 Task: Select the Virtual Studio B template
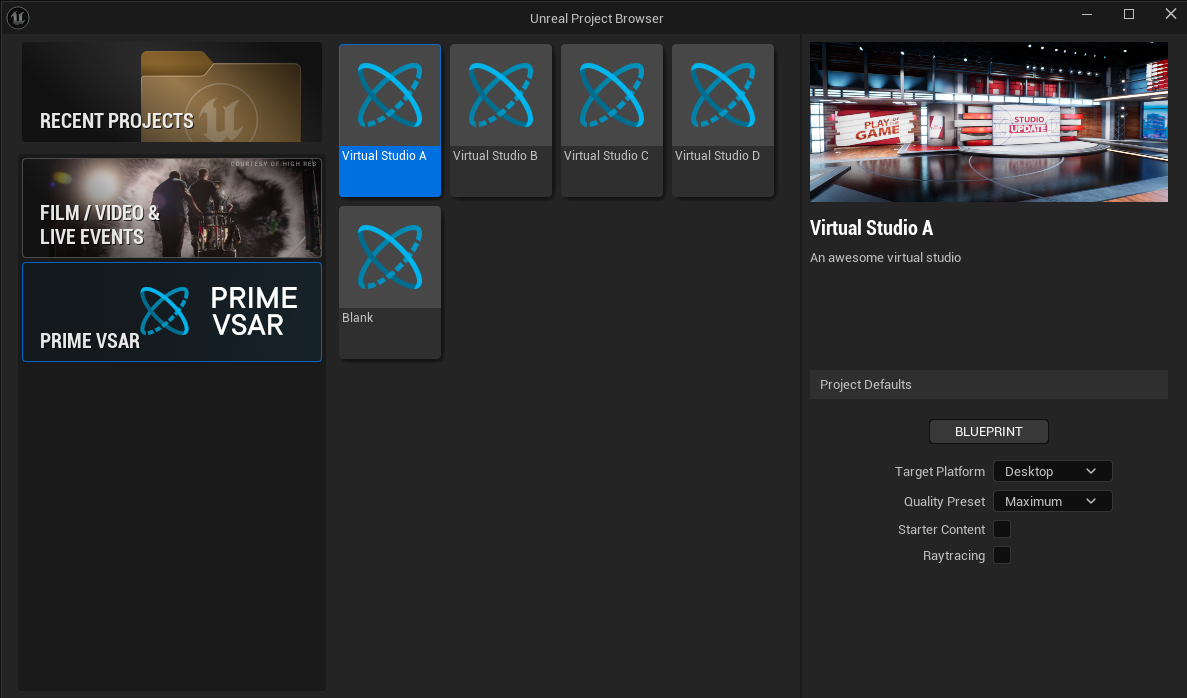[500, 120]
